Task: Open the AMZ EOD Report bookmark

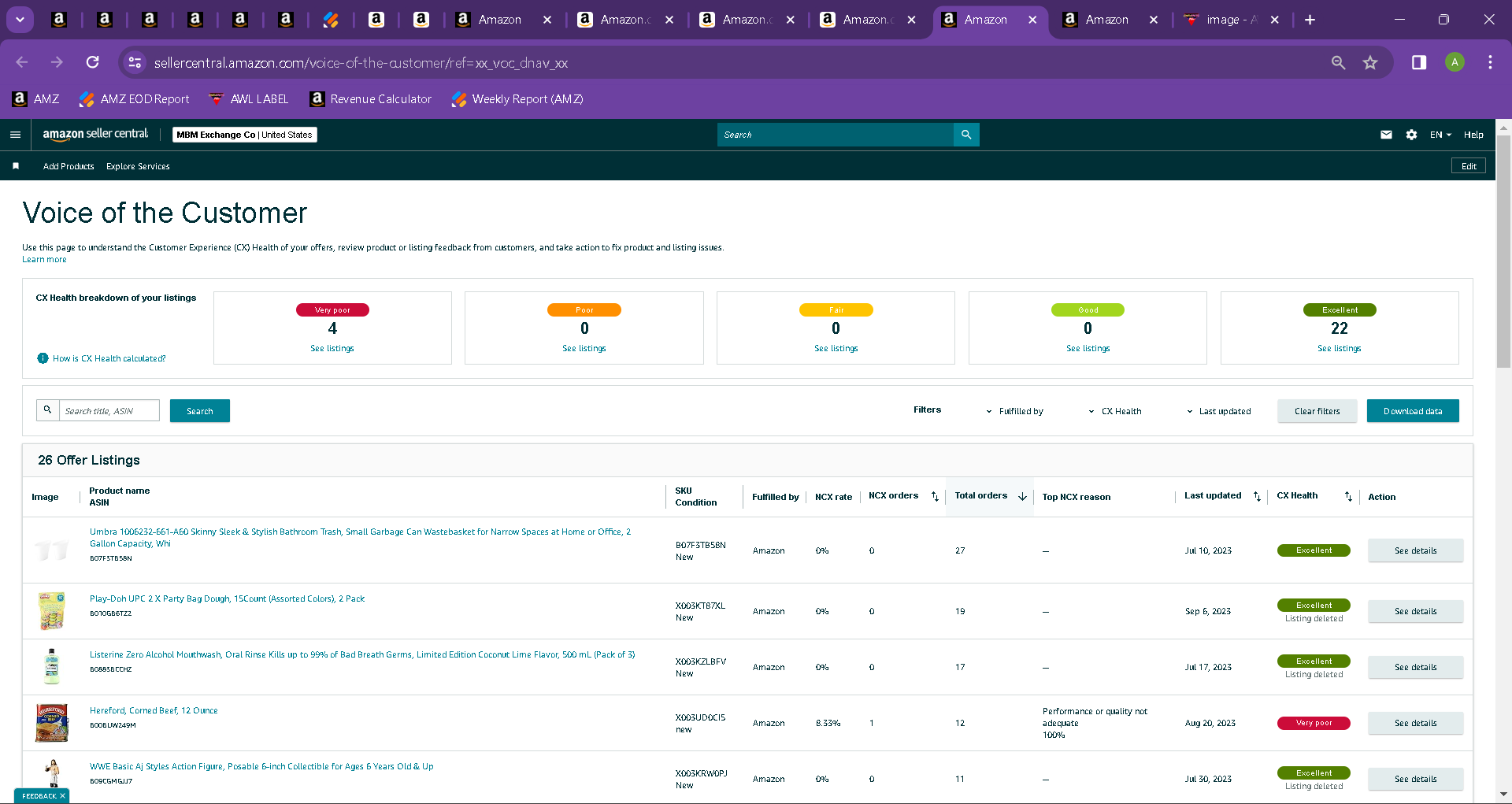Action: point(134,99)
